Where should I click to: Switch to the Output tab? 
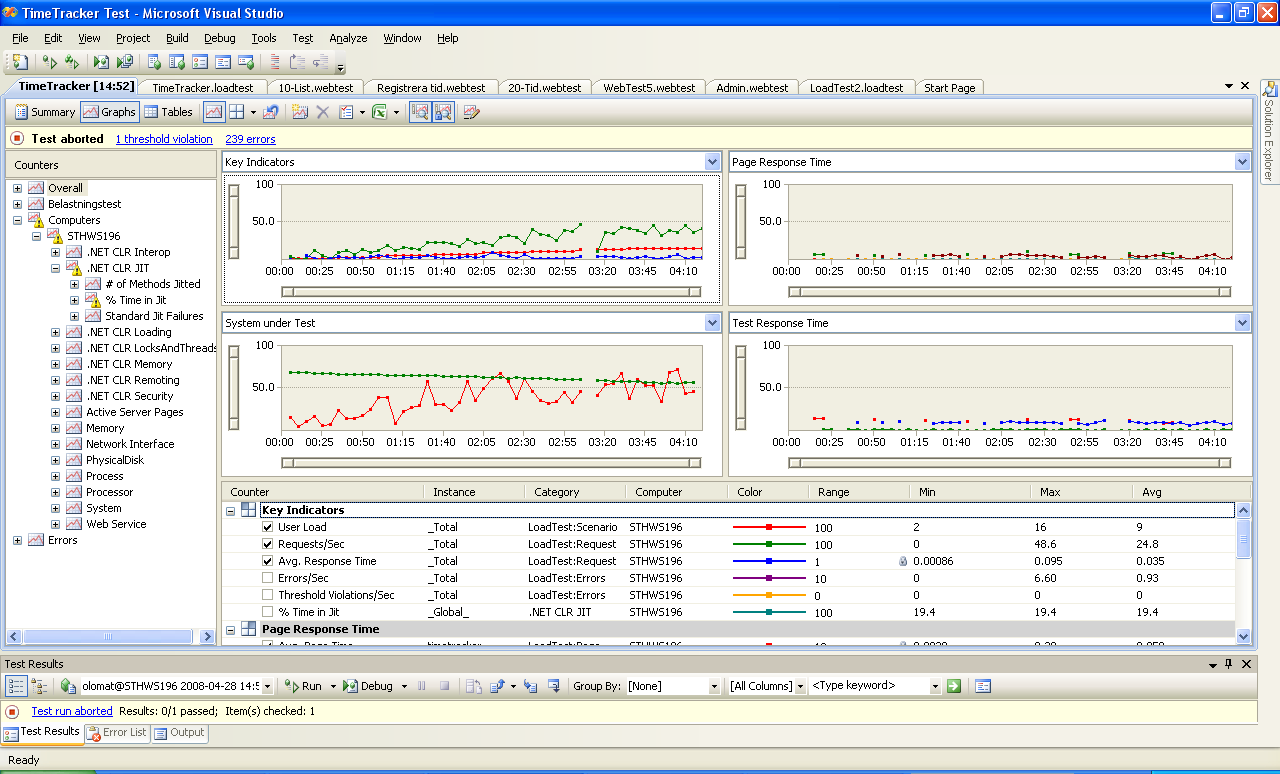click(x=180, y=733)
